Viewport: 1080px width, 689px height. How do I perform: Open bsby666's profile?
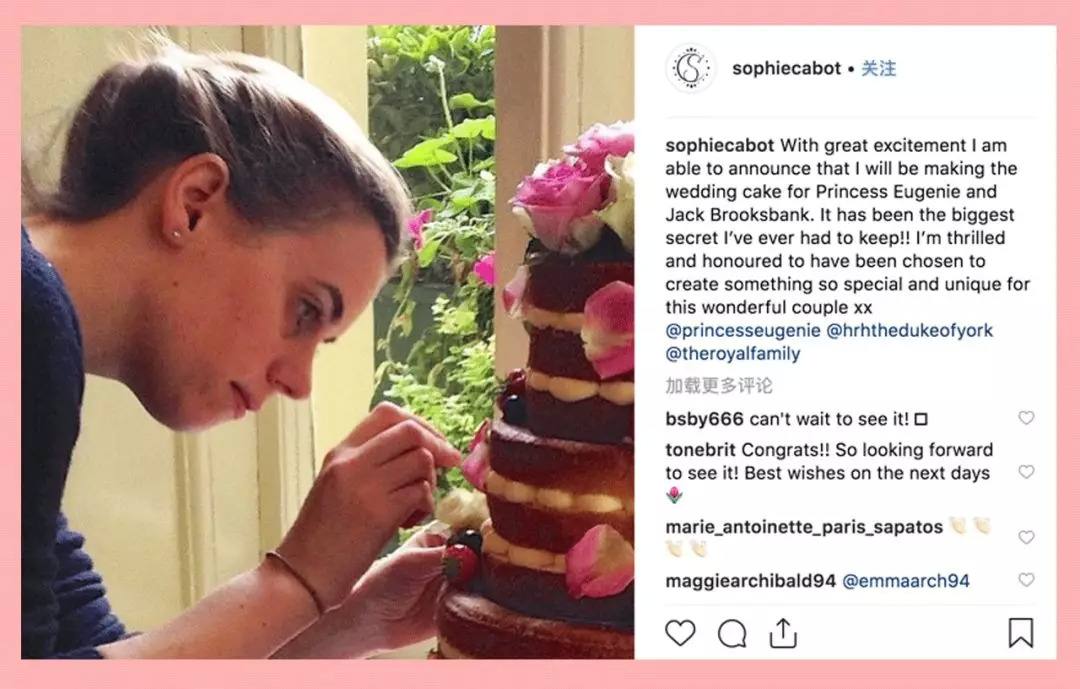(x=704, y=419)
